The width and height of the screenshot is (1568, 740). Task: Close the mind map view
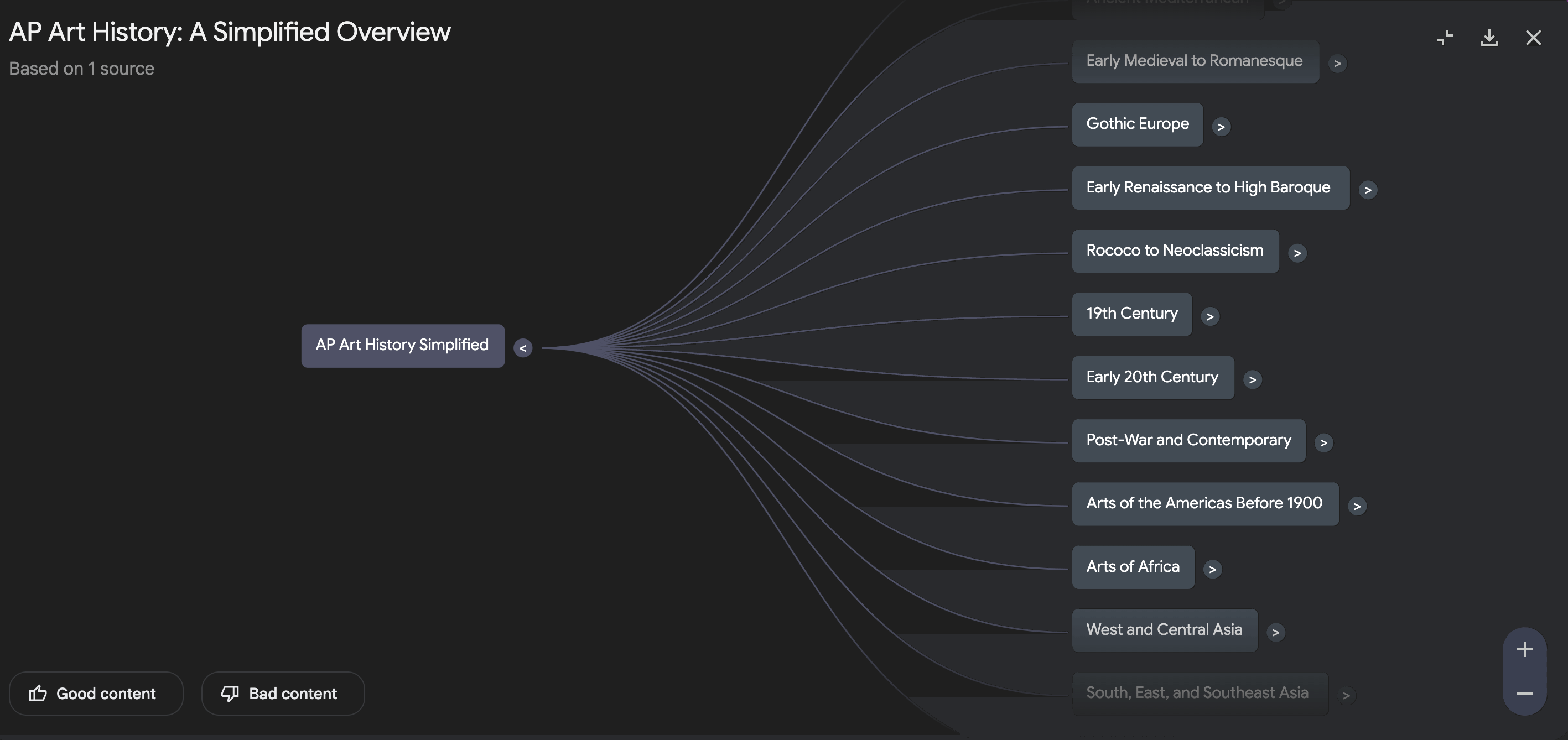tap(1533, 38)
